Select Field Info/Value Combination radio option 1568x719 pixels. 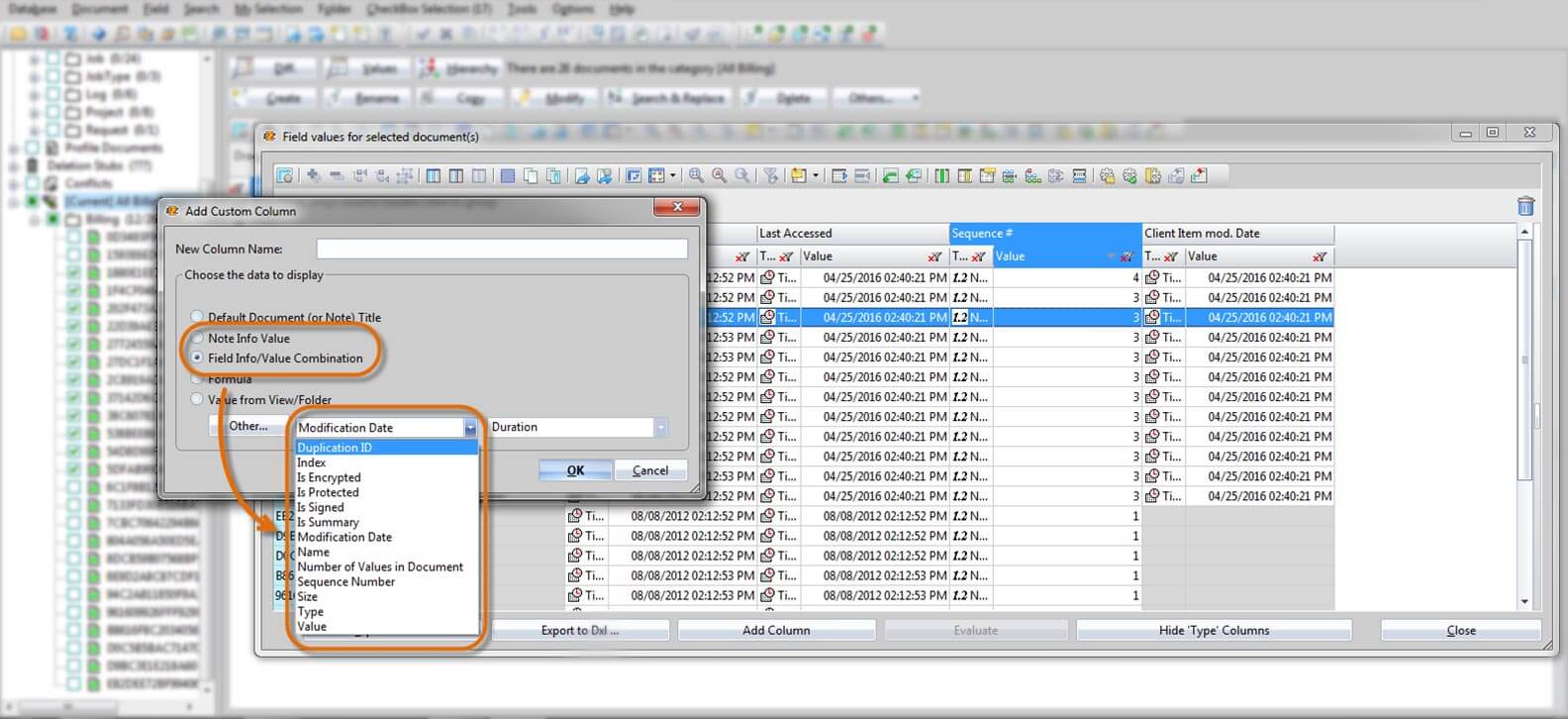pos(197,358)
